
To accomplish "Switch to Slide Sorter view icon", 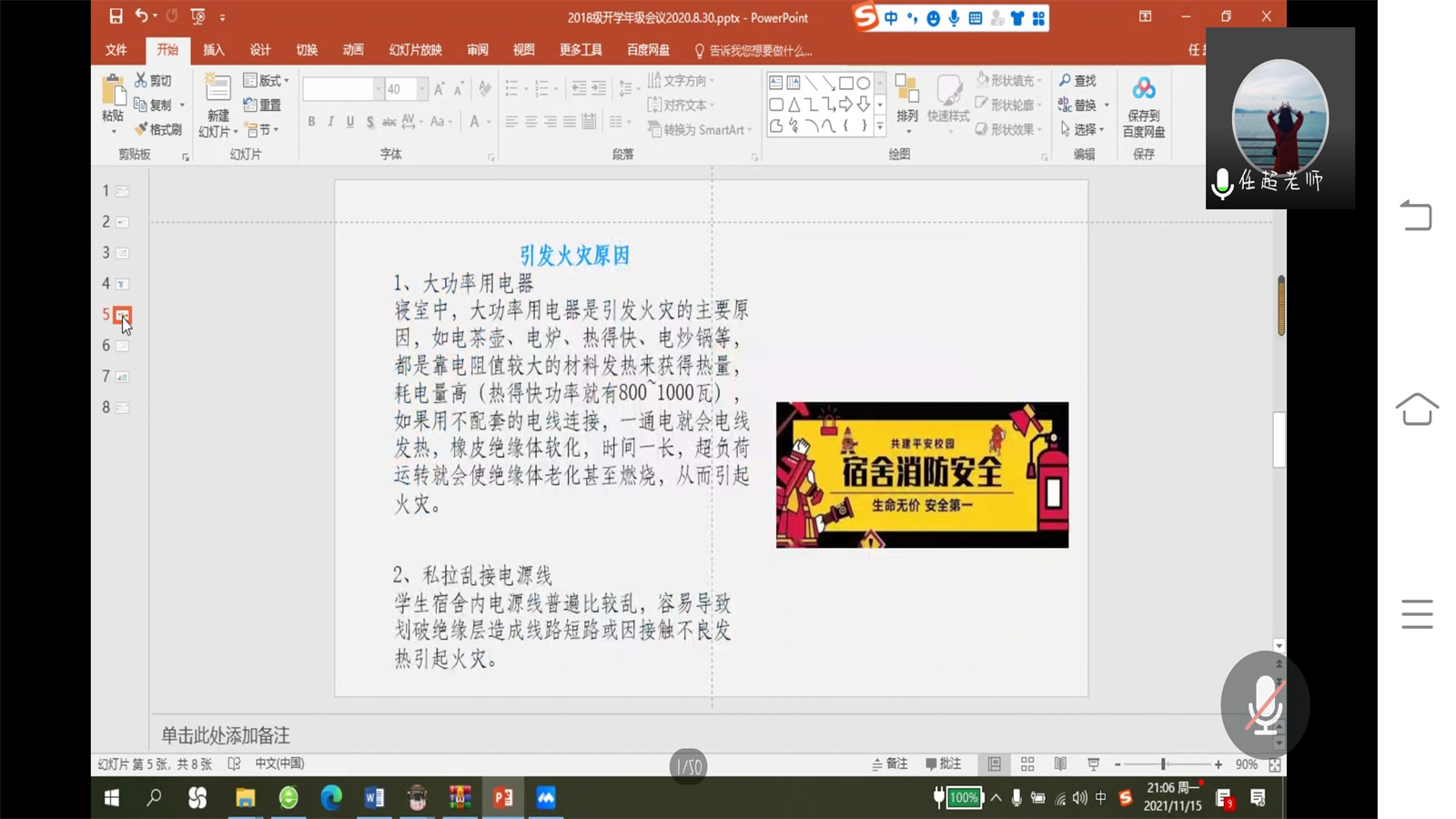I will click(x=1027, y=764).
